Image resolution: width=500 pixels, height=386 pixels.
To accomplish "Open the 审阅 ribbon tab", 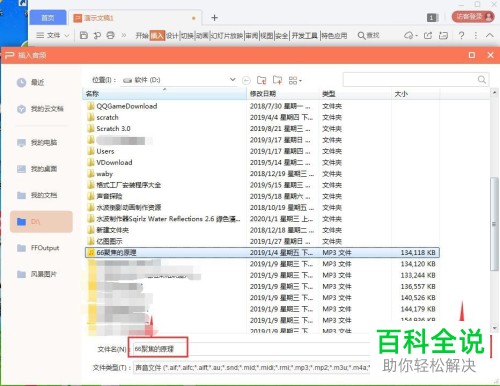I will coord(252,35).
